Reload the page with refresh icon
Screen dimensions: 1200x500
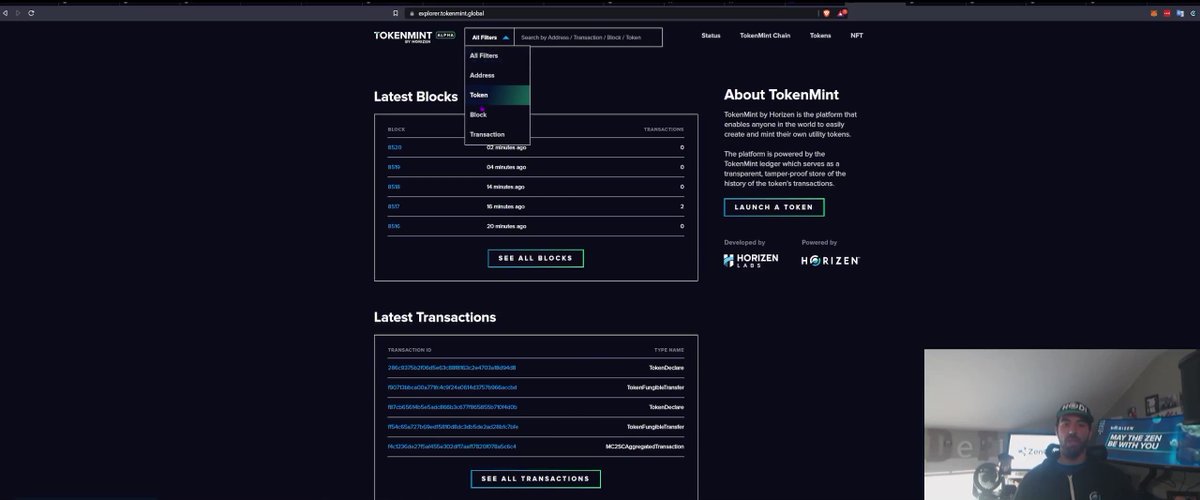click(x=31, y=13)
